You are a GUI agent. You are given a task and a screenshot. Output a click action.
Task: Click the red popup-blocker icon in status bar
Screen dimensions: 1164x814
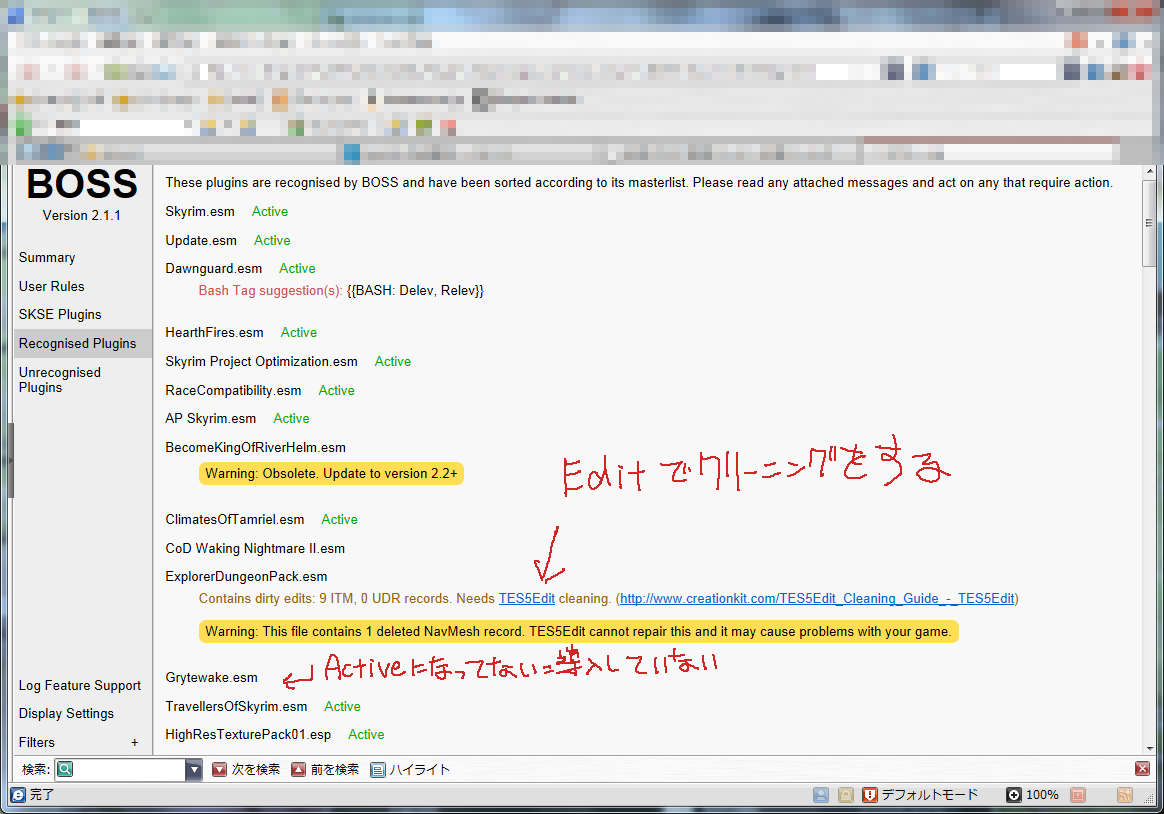1078,795
